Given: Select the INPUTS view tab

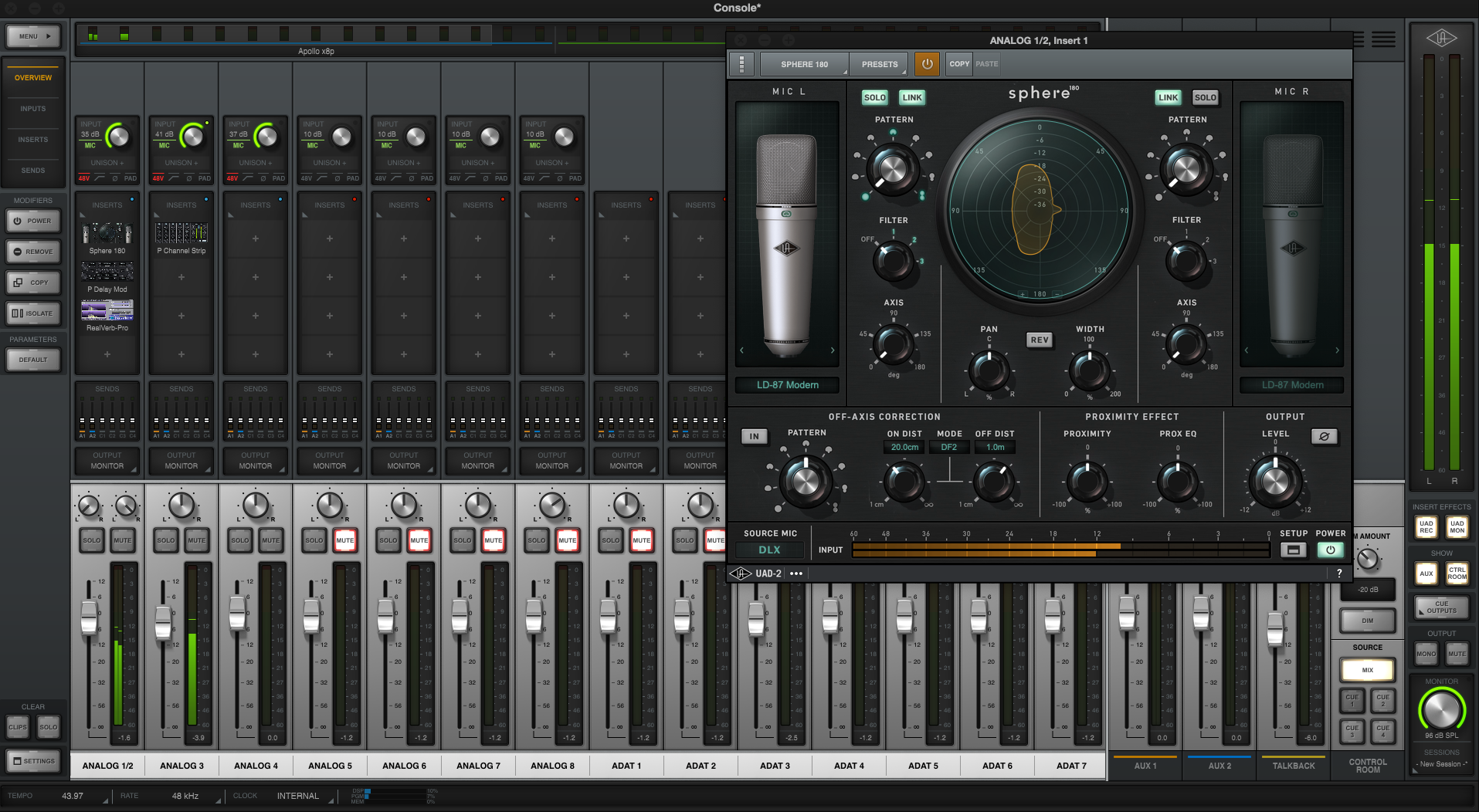Looking at the screenshot, I should pyautogui.click(x=33, y=109).
